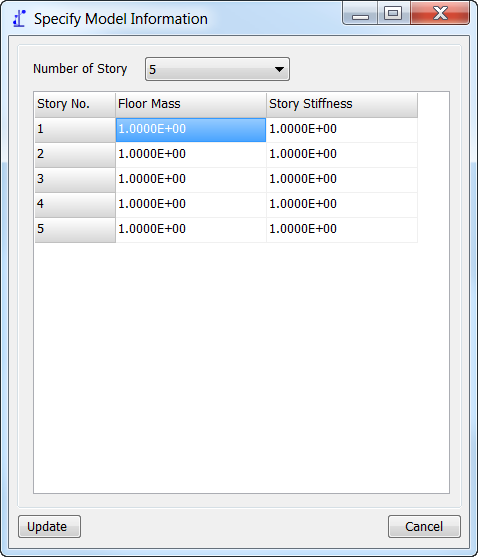Viewport: 478px width, 557px height.
Task: Click the Cancel button
Action: 424,526
